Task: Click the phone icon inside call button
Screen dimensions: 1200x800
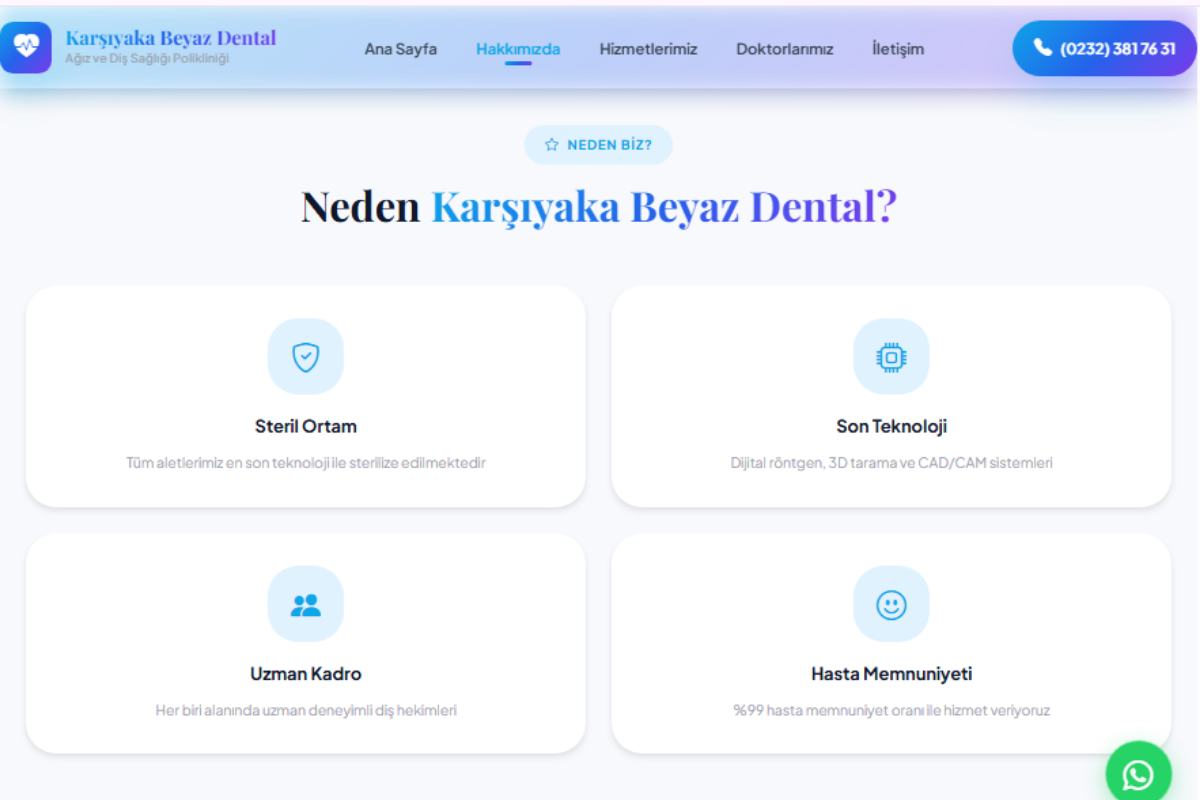Action: pyautogui.click(x=1041, y=47)
